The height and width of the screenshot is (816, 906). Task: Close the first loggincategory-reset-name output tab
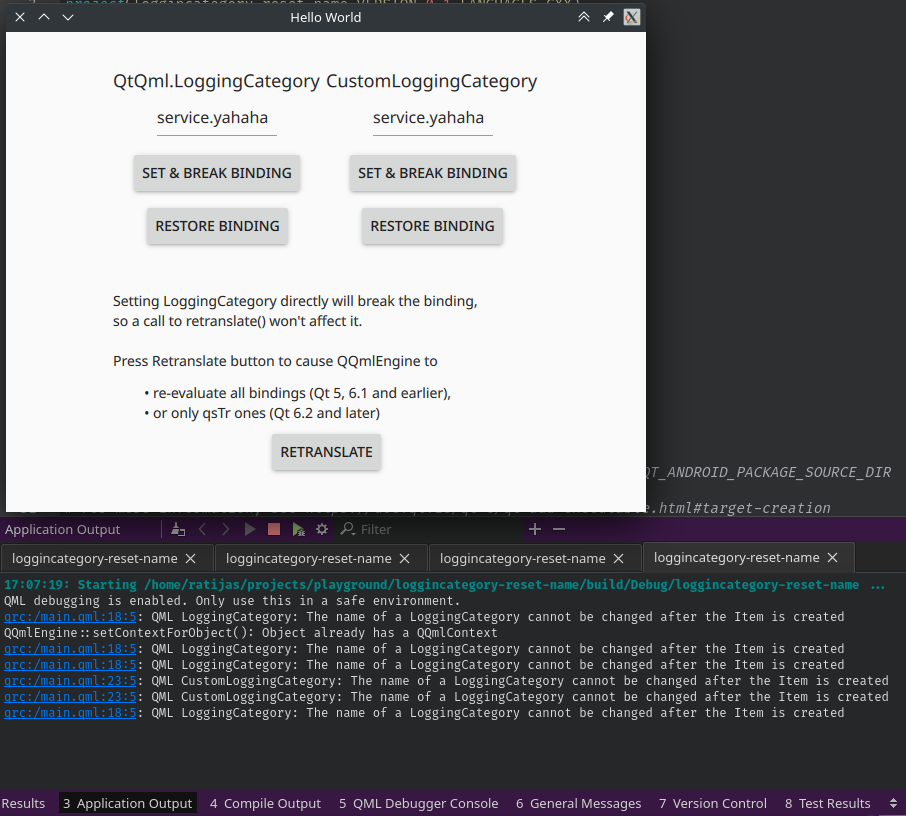click(x=191, y=558)
